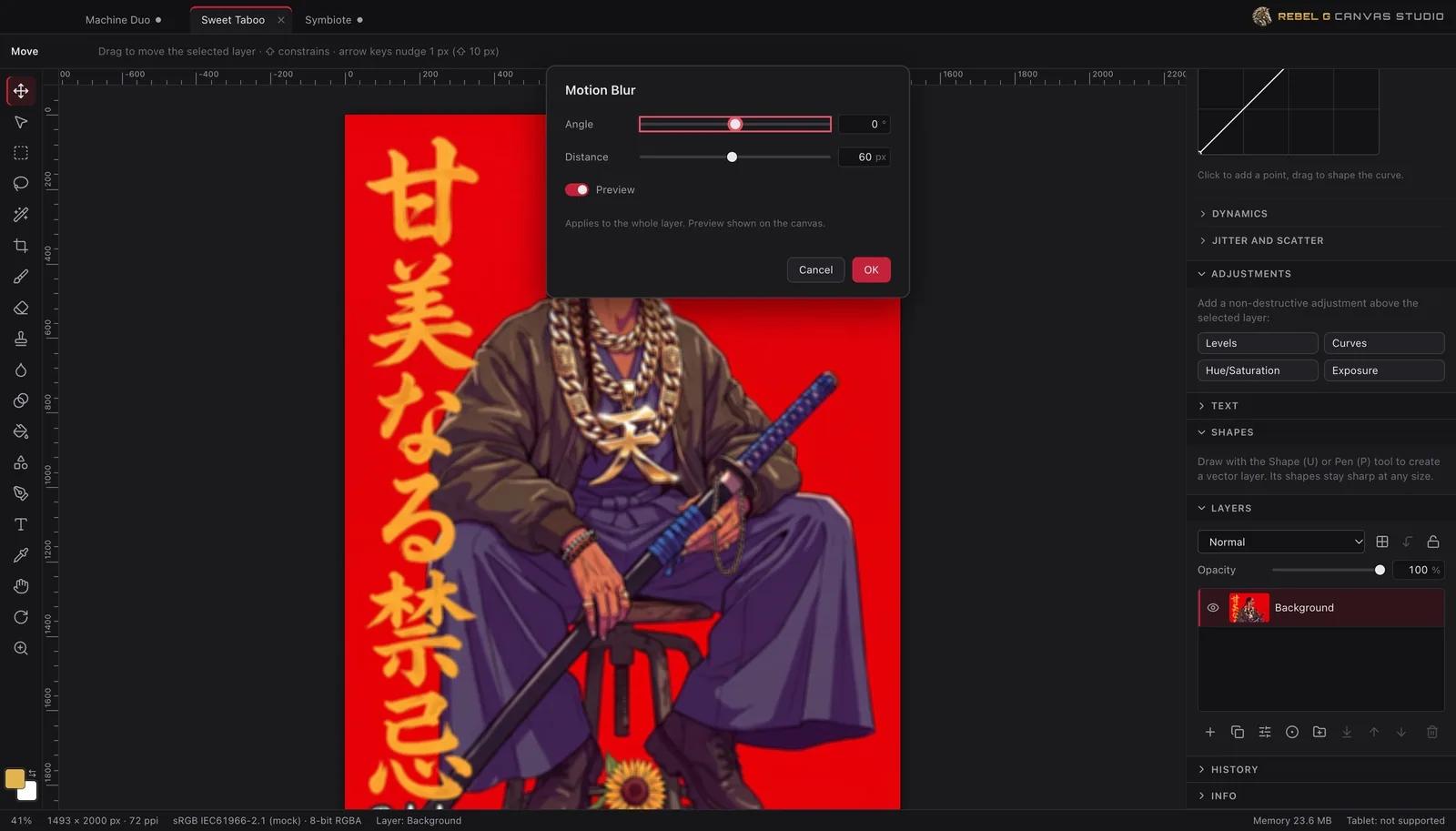This screenshot has width=1456, height=831.
Task: Open the Normal blend mode dropdown
Action: [1280, 542]
